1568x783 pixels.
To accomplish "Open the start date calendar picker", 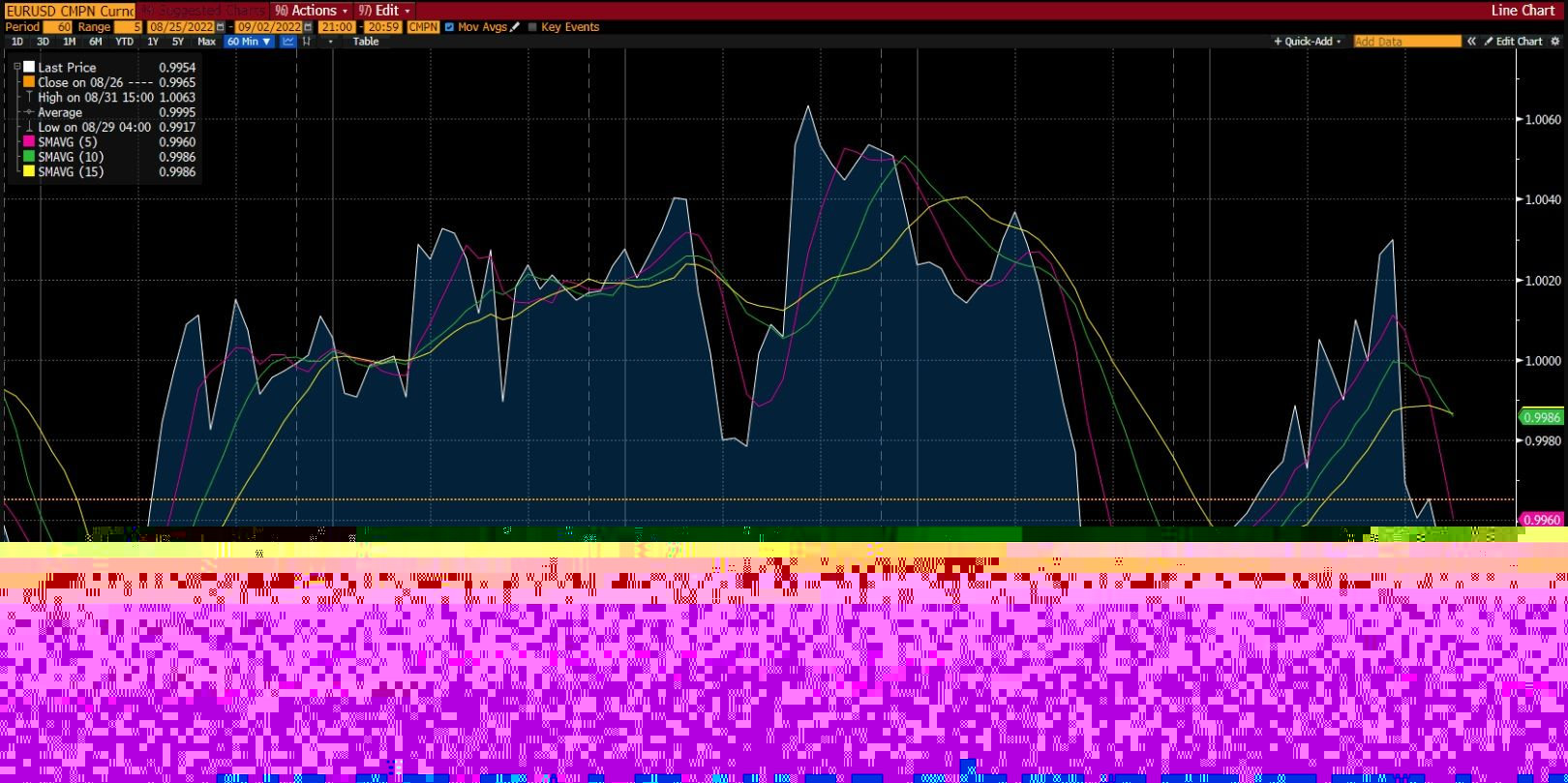I will pyautogui.click(x=221, y=27).
